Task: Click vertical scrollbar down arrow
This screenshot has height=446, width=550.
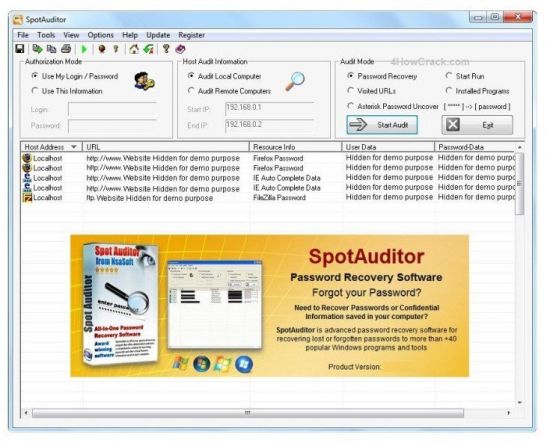Action: coord(519,402)
